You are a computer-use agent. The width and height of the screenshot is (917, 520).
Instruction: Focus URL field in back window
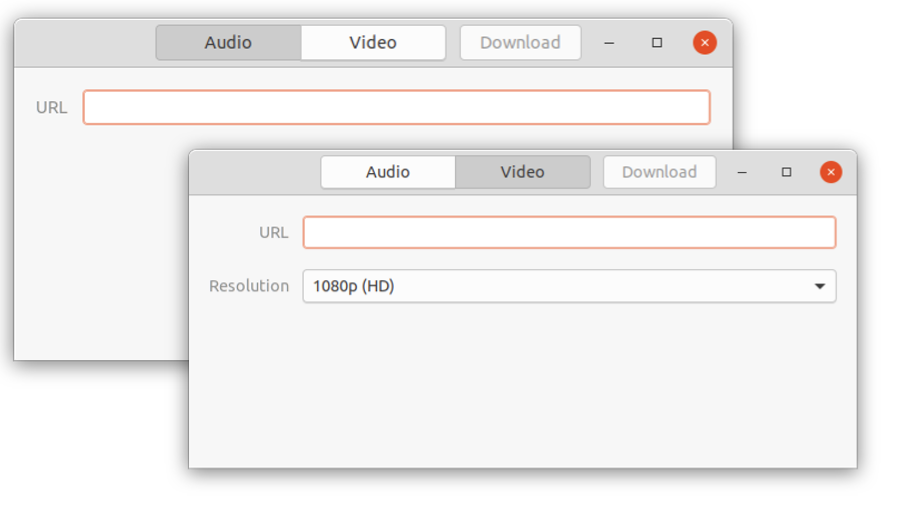(x=397, y=107)
